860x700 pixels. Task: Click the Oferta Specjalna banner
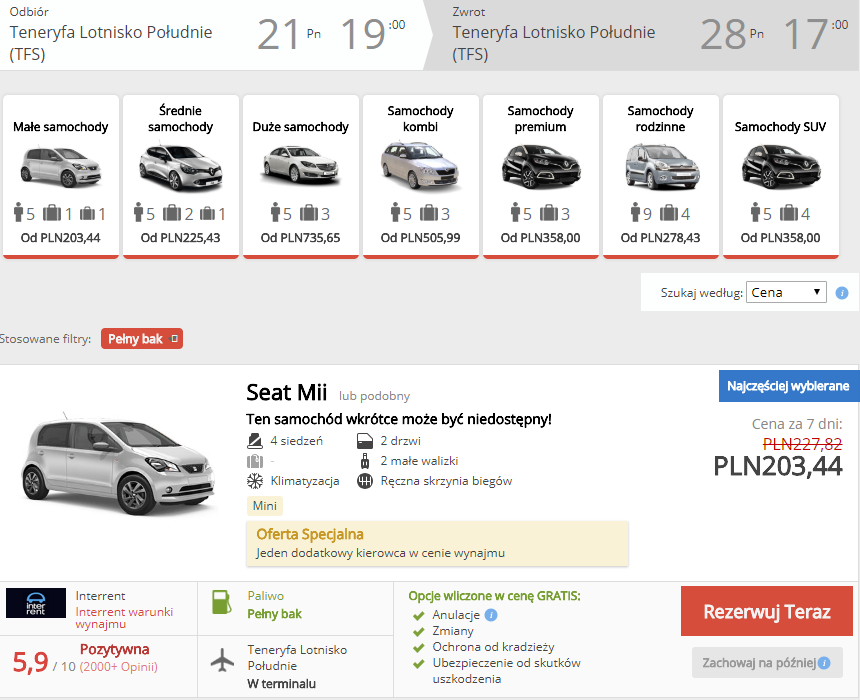pos(438,543)
